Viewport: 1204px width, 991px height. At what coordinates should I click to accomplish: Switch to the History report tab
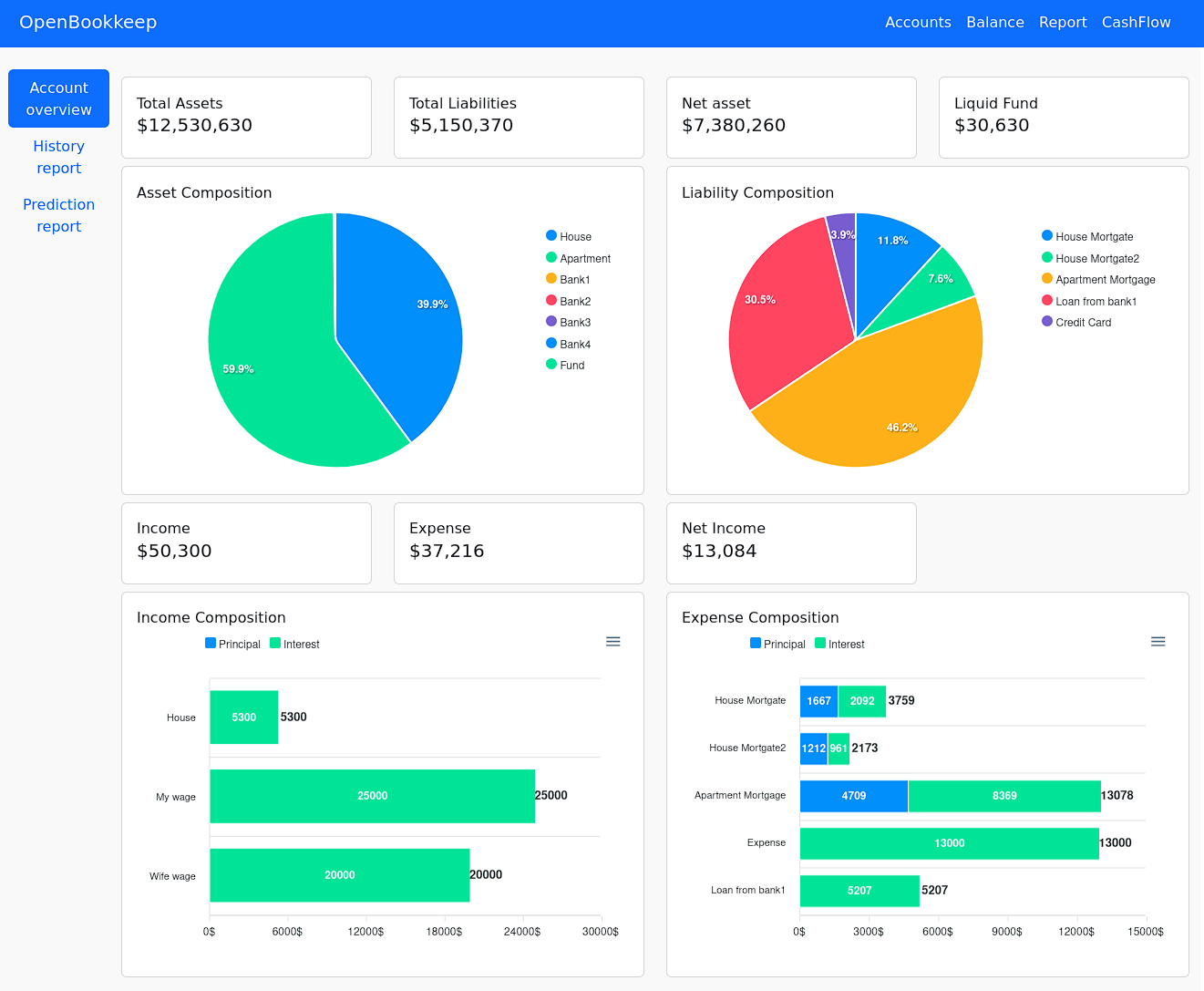(x=58, y=157)
